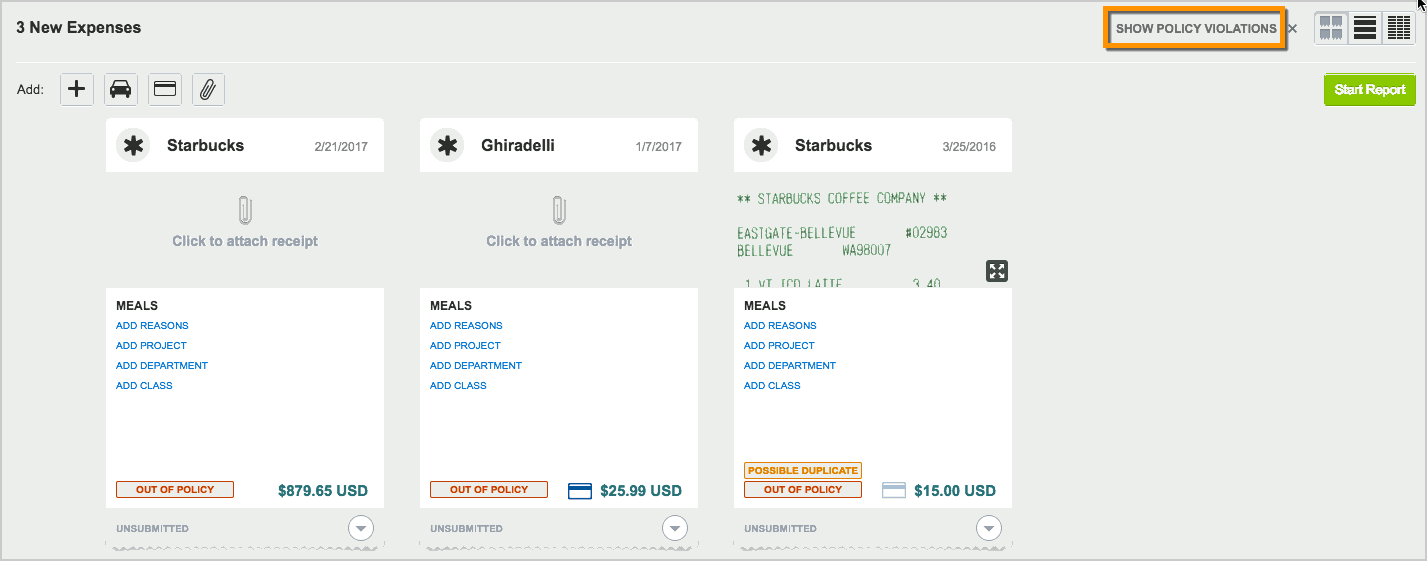Click the Out of Policy badge on Ghiradelli expense

[x=489, y=490]
